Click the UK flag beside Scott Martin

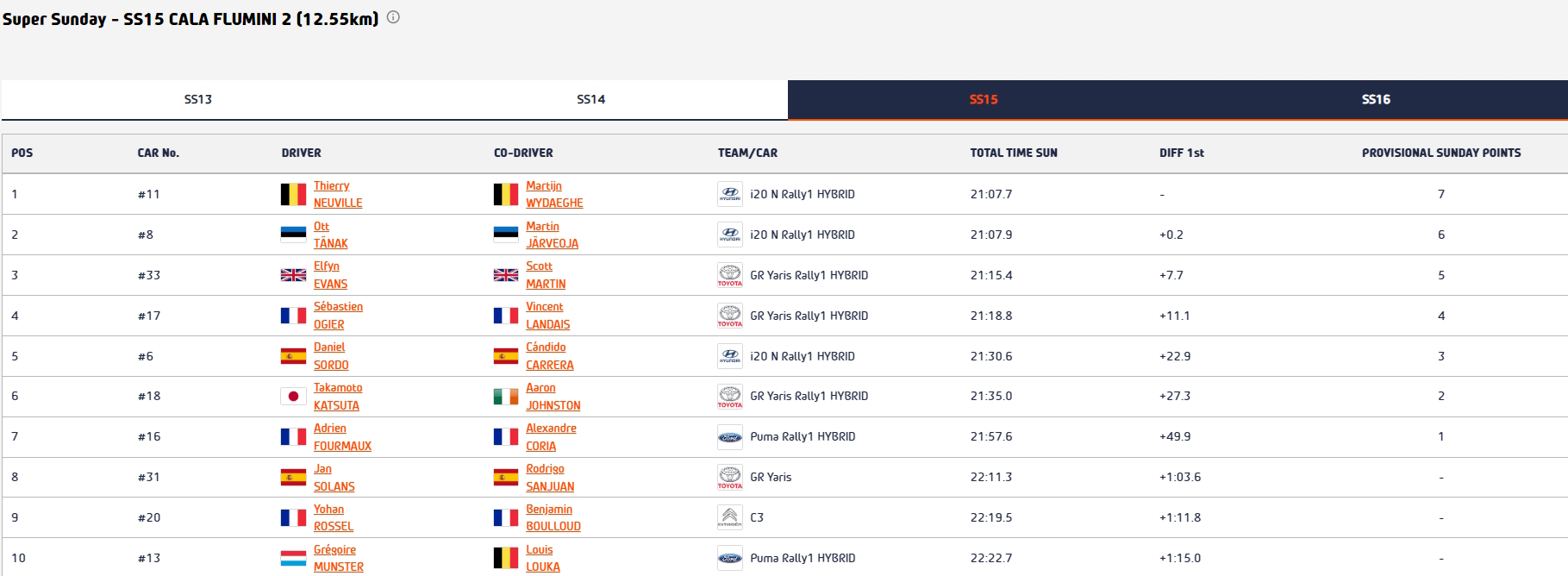(505, 275)
